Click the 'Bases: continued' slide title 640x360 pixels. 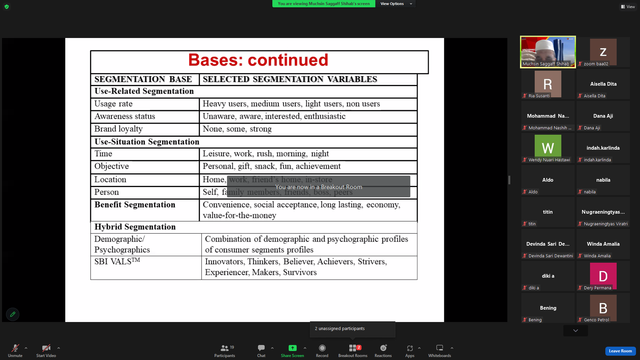coord(258,60)
